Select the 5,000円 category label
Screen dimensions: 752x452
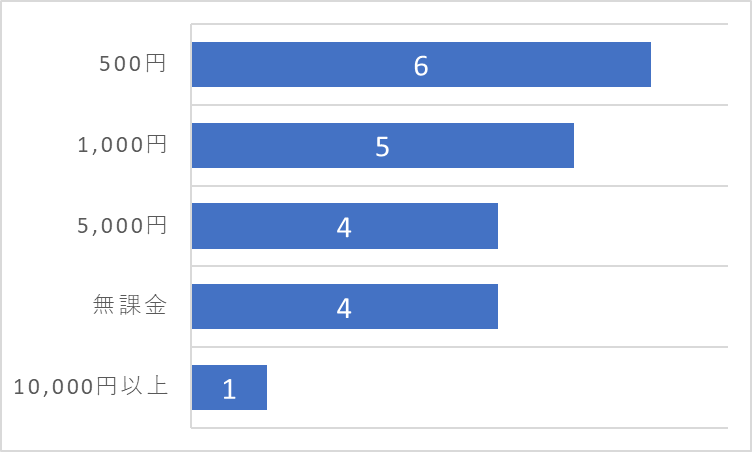pos(122,225)
